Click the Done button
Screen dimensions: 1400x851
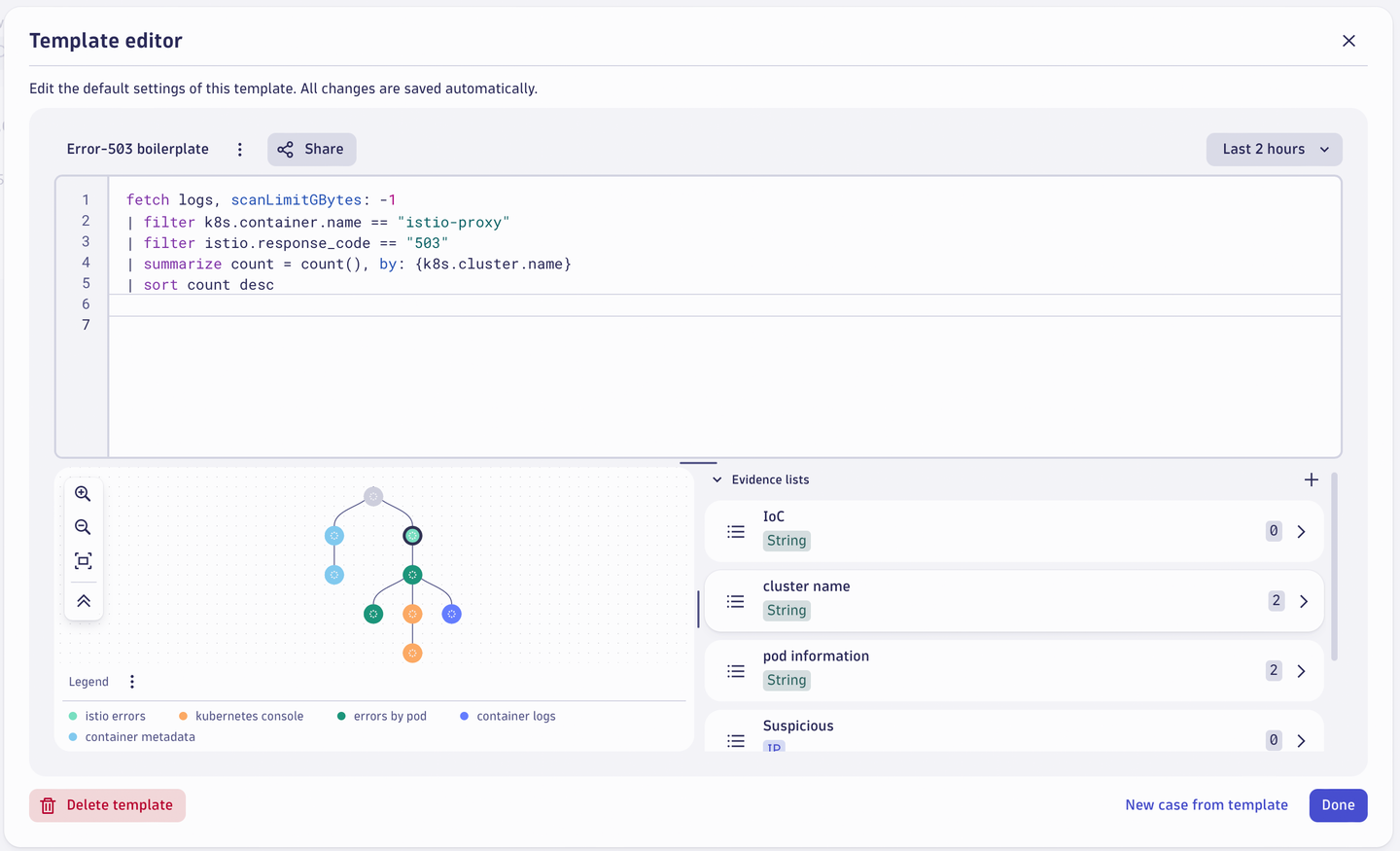coord(1338,804)
